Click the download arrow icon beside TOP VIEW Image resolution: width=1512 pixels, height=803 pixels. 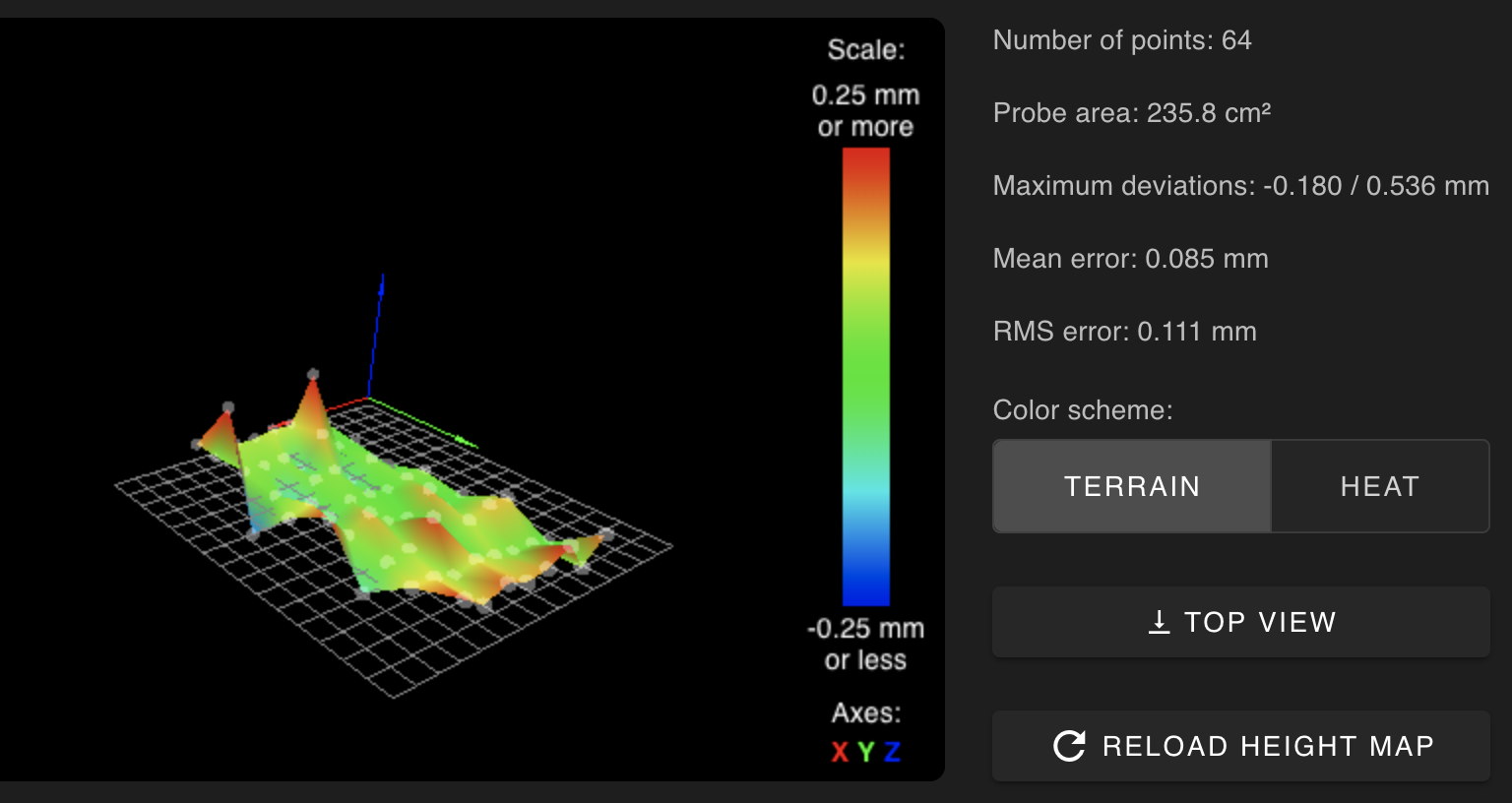(1160, 622)
